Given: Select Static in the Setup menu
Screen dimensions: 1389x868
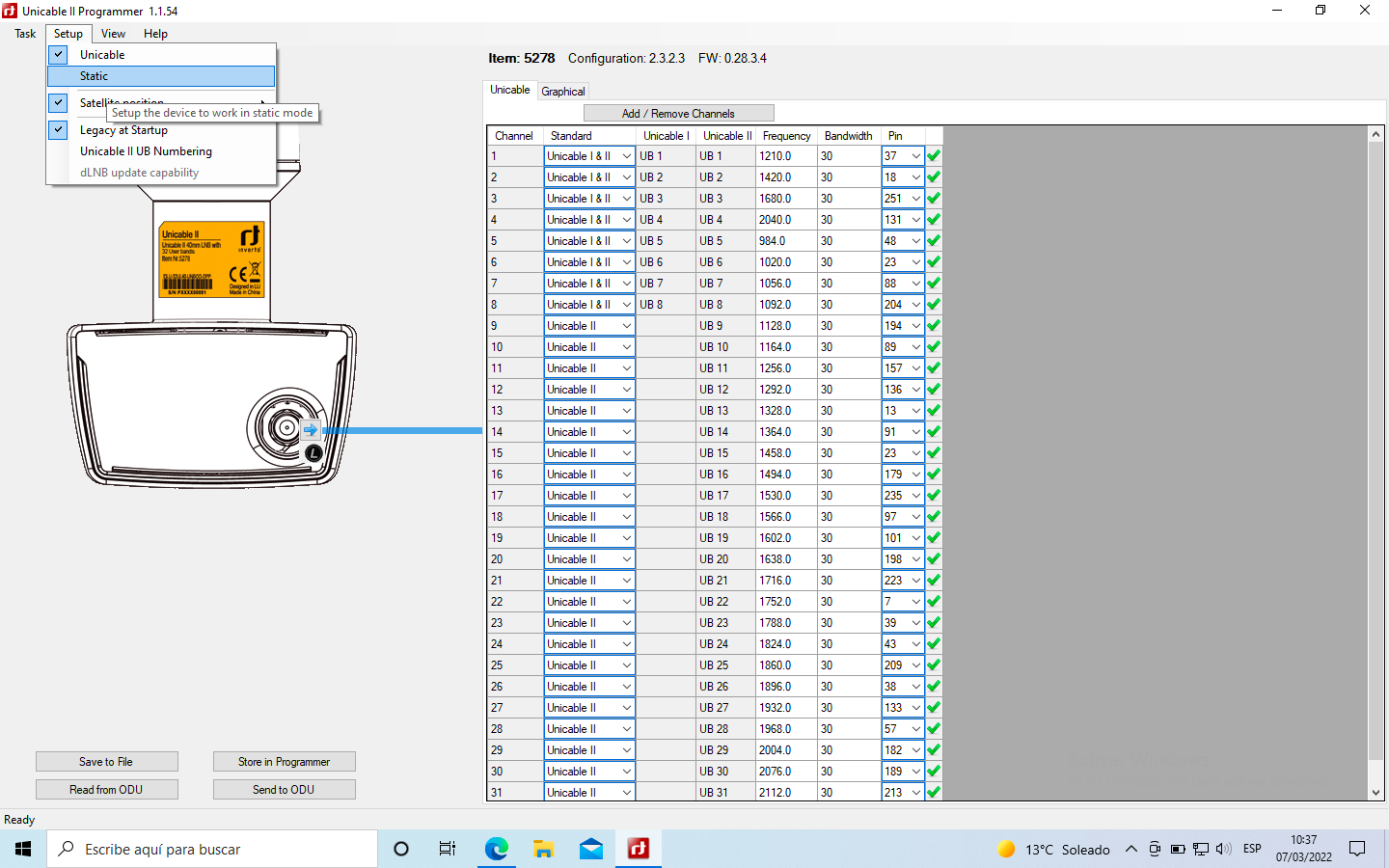Looking at the screenshot, I should point(95,76).
